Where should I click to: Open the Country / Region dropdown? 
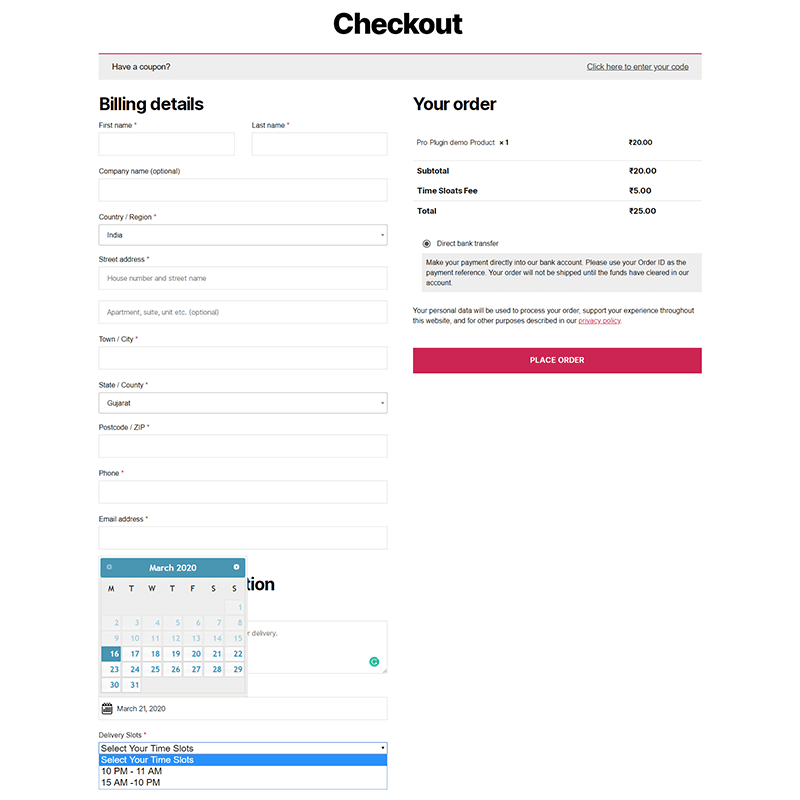point(243,235)
